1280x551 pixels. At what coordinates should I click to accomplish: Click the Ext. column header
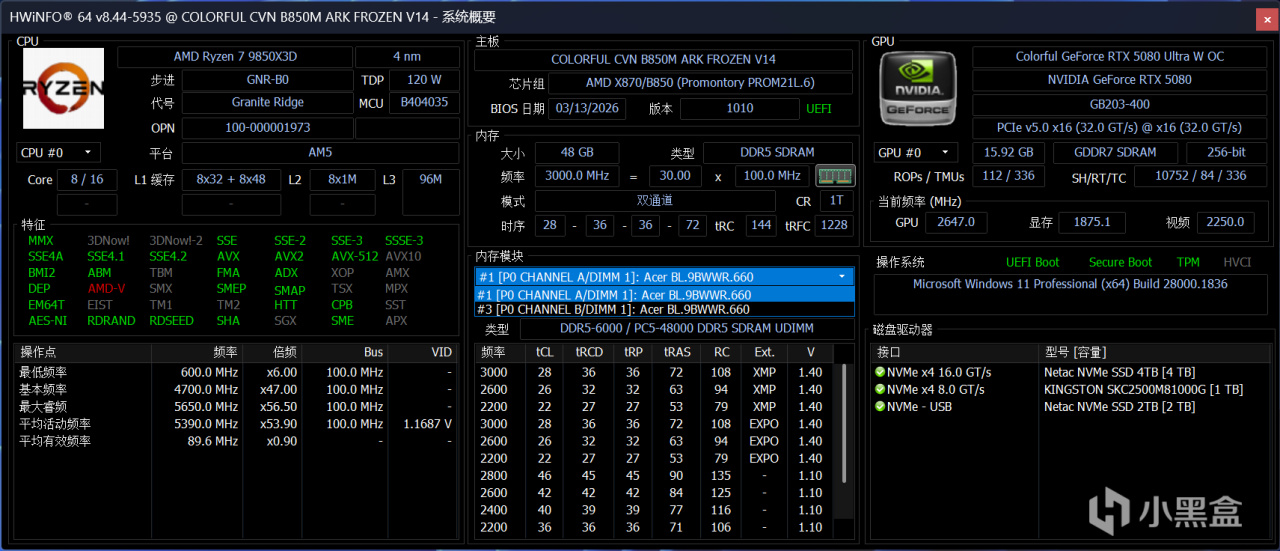pos(764,353)
